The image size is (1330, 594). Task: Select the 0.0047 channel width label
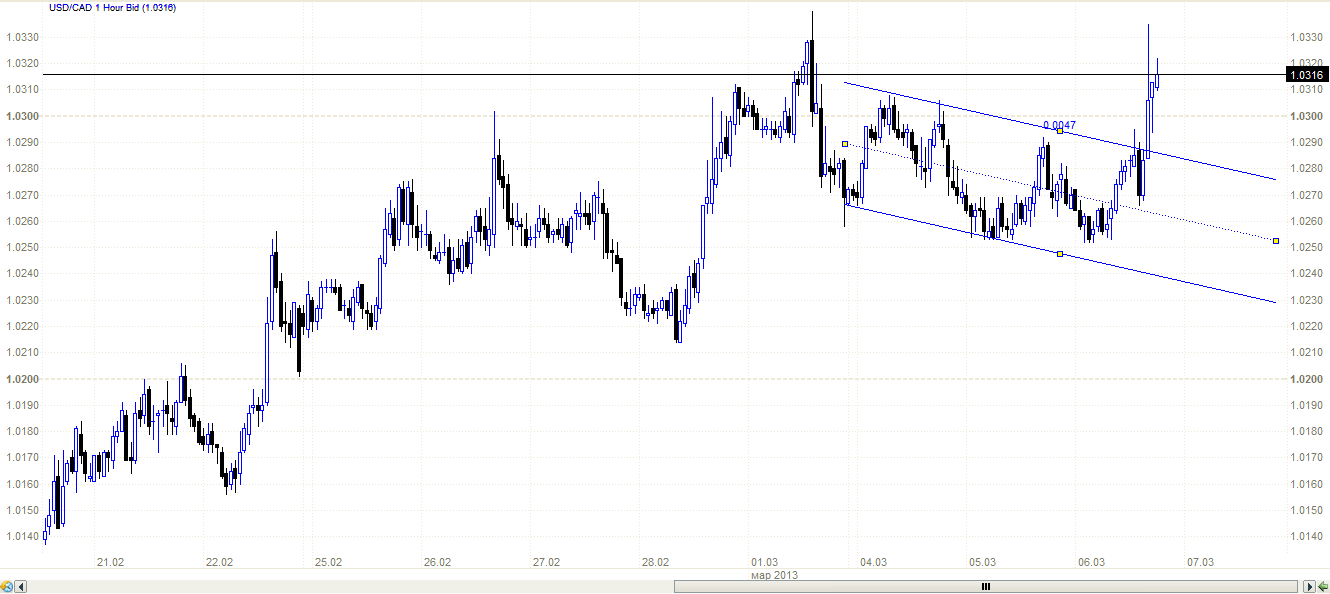tap(1059, 125)
